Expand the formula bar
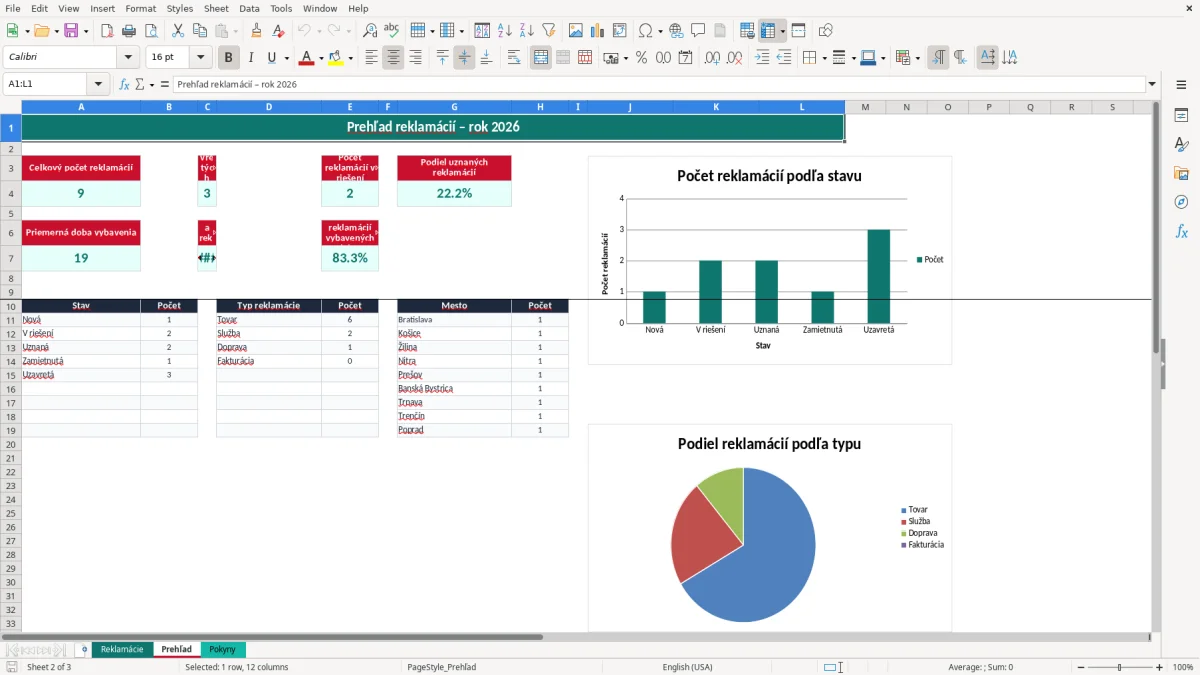 point(1152,84)
